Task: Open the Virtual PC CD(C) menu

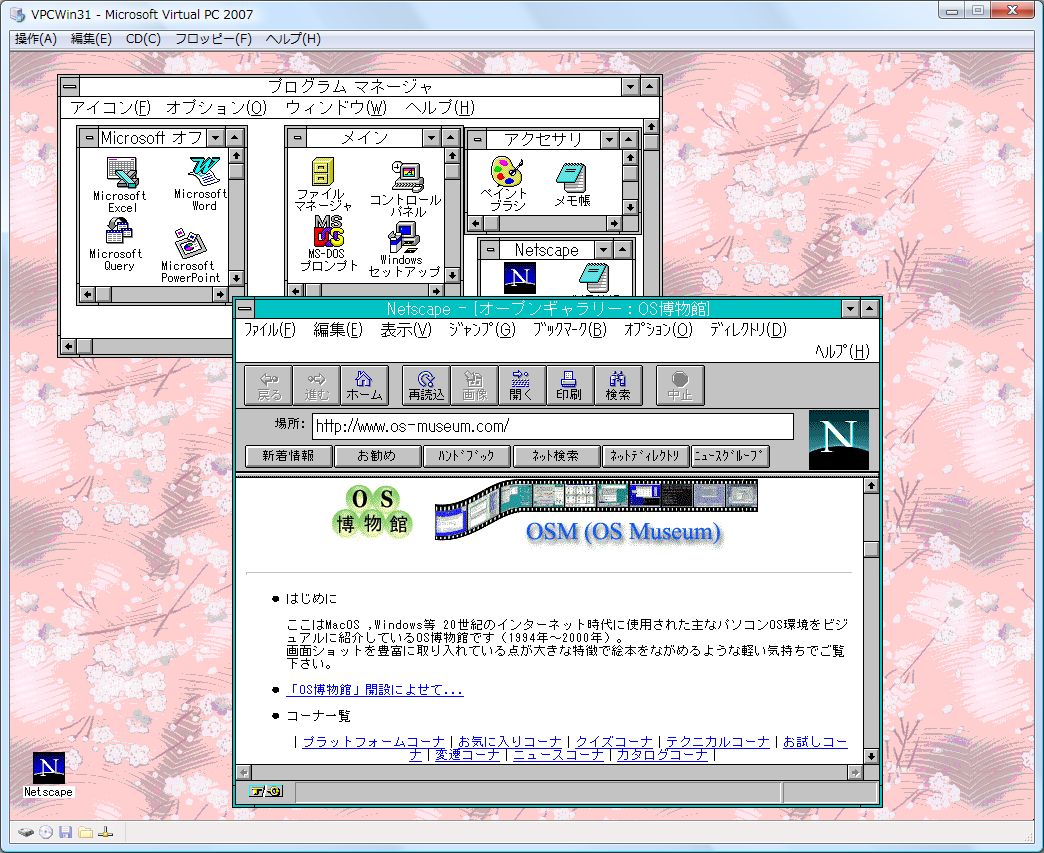Action: pos(143,39)
